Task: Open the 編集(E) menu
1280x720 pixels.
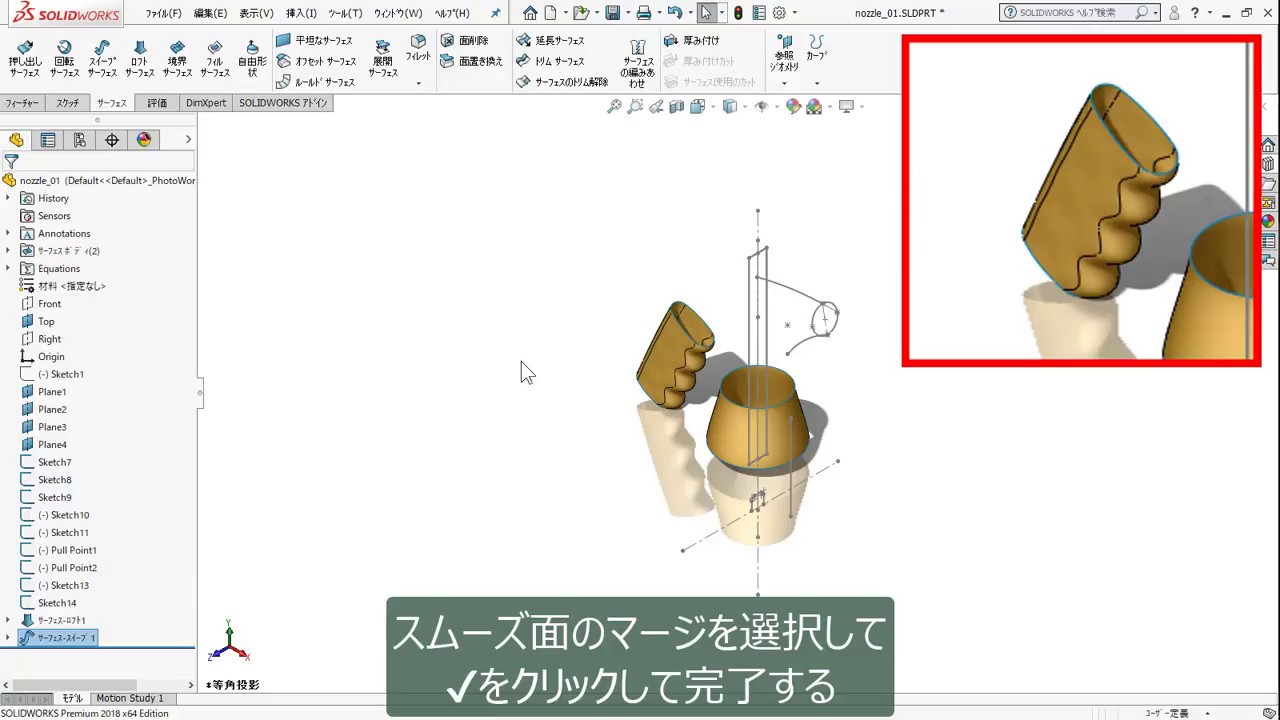Action: [x=210, y=13]
